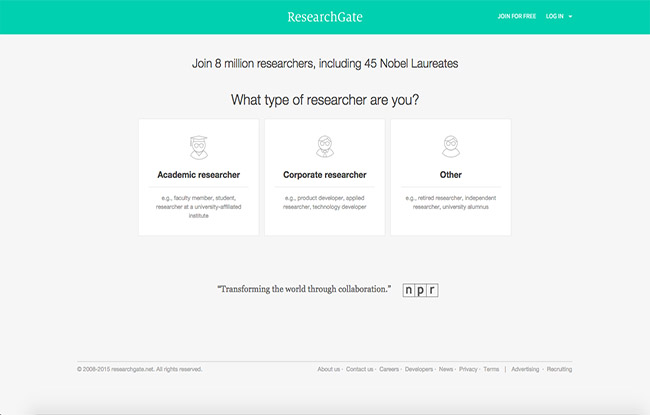The width and height of the screenshot is (650, 415).
Task: Click the Join for Free link
Action: 517,16
